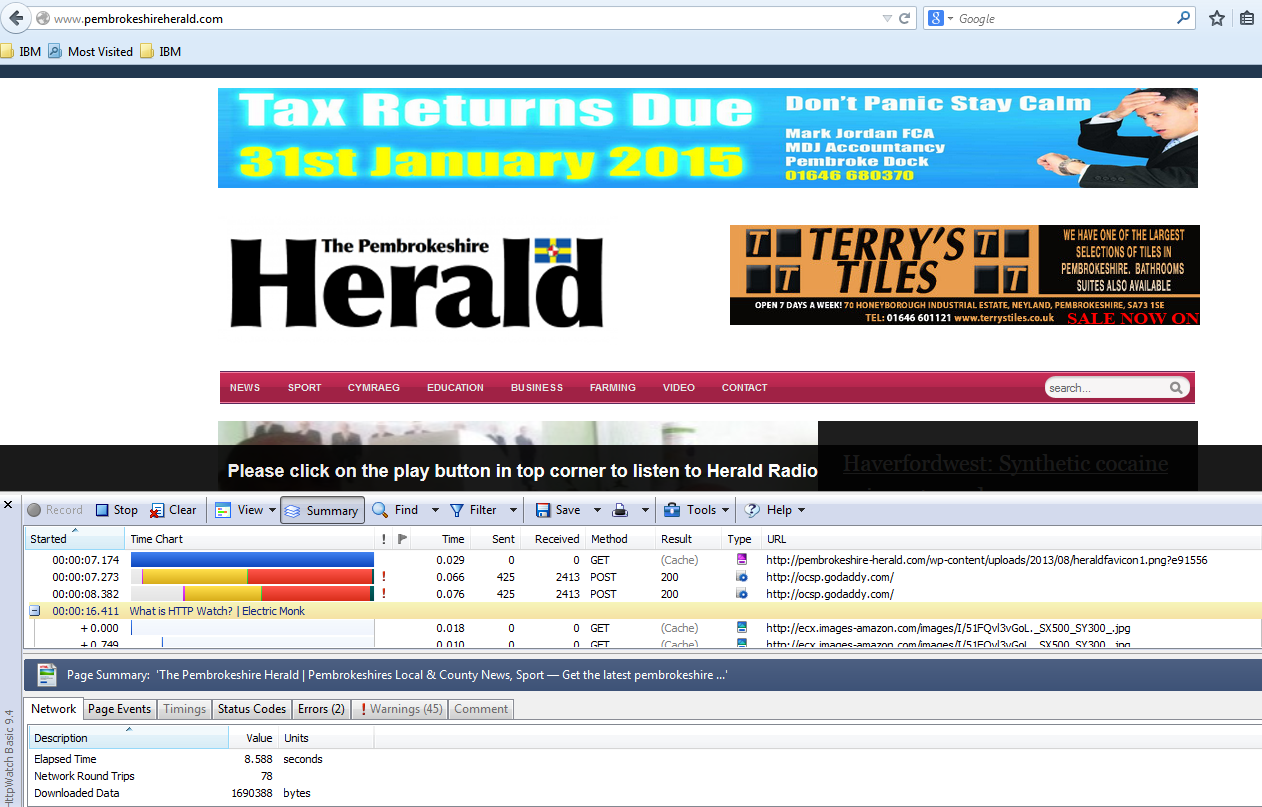
Task: Click the Tax Returns Due banner ad
Action: (x=708, y=138)
